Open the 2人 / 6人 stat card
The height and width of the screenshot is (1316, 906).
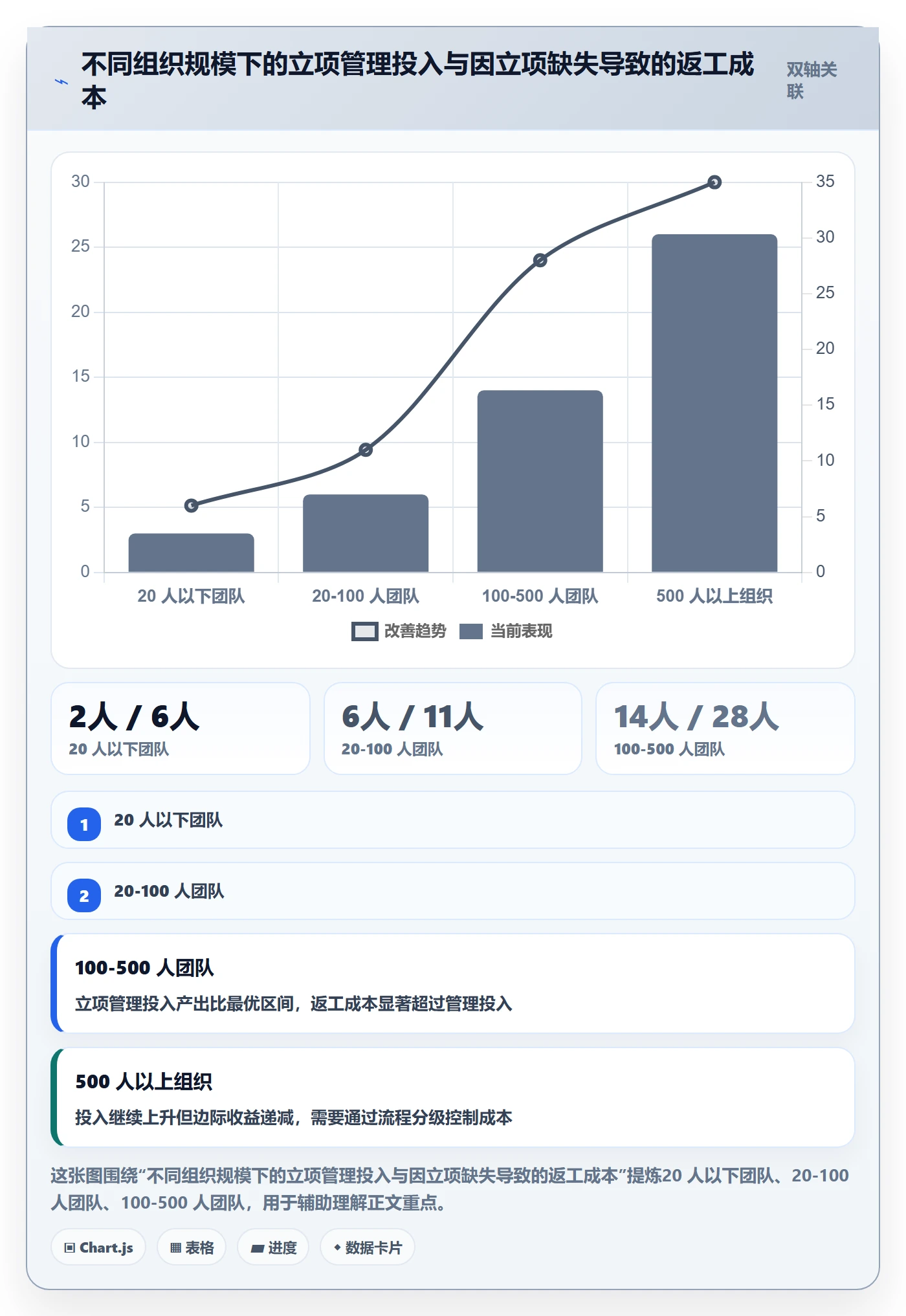coord(181,729)
